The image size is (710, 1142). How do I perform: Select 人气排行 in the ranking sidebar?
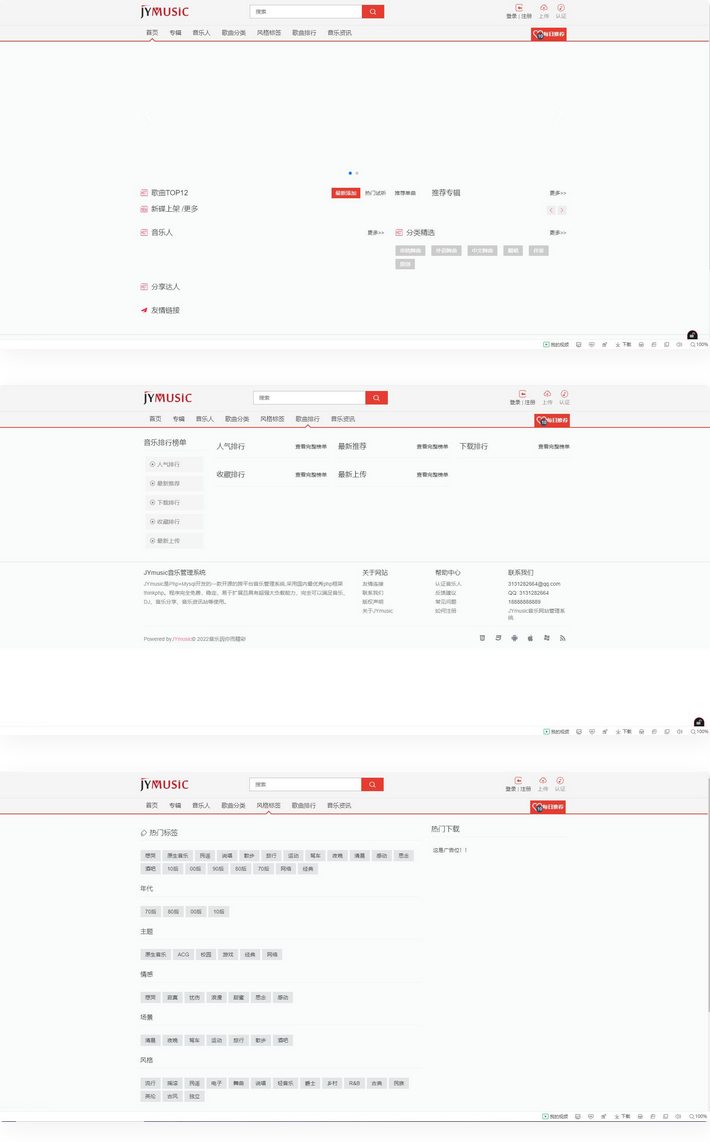(x=168, y=464)
